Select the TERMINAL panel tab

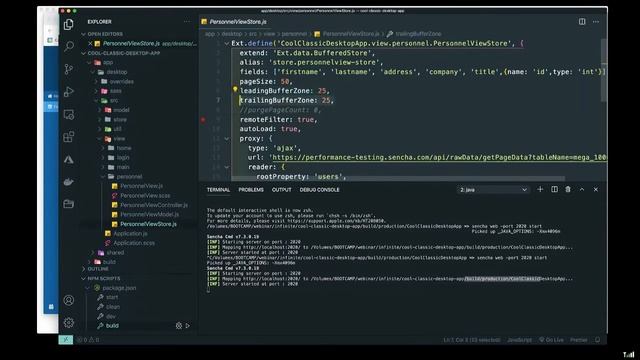click(x=218, y=190)
